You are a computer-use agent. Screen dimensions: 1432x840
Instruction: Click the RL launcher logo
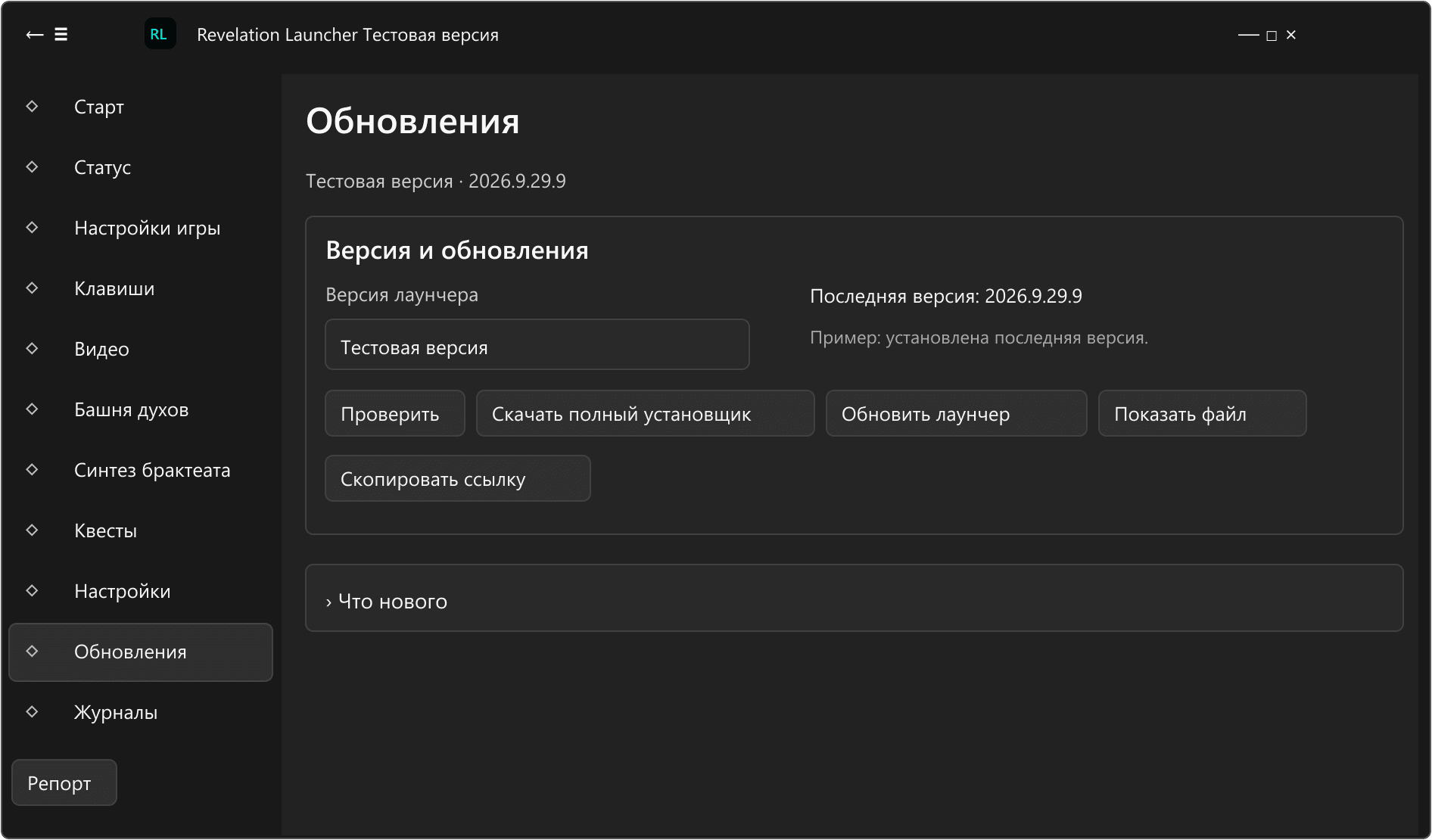pyautogui.click(x=160, y=34)
